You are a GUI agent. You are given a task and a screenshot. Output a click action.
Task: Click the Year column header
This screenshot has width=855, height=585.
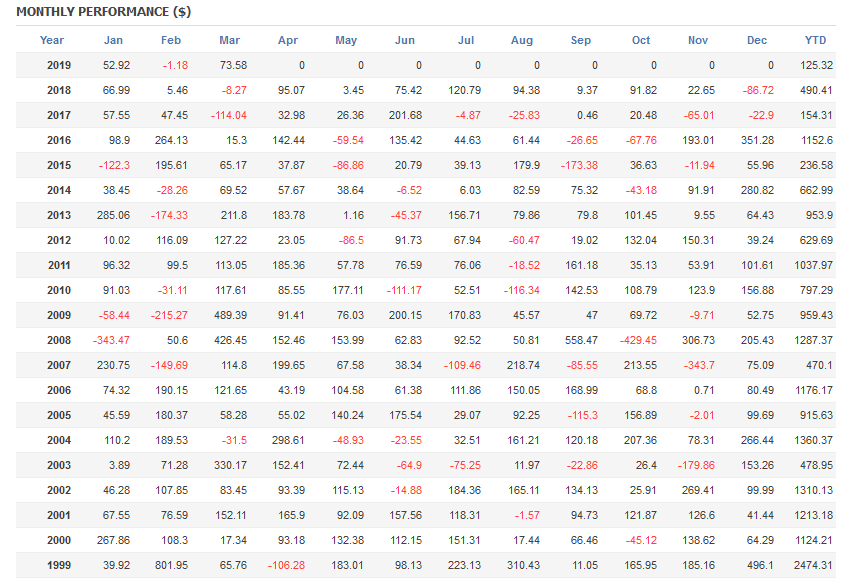[52, 40]
